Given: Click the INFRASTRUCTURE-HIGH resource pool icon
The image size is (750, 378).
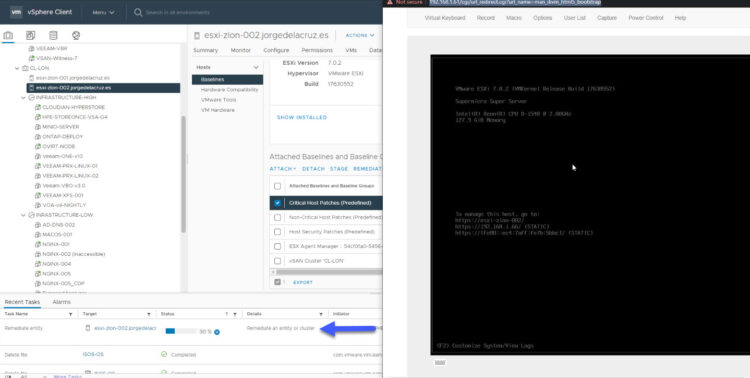Looking at the screenshot, I should point(32,98).
